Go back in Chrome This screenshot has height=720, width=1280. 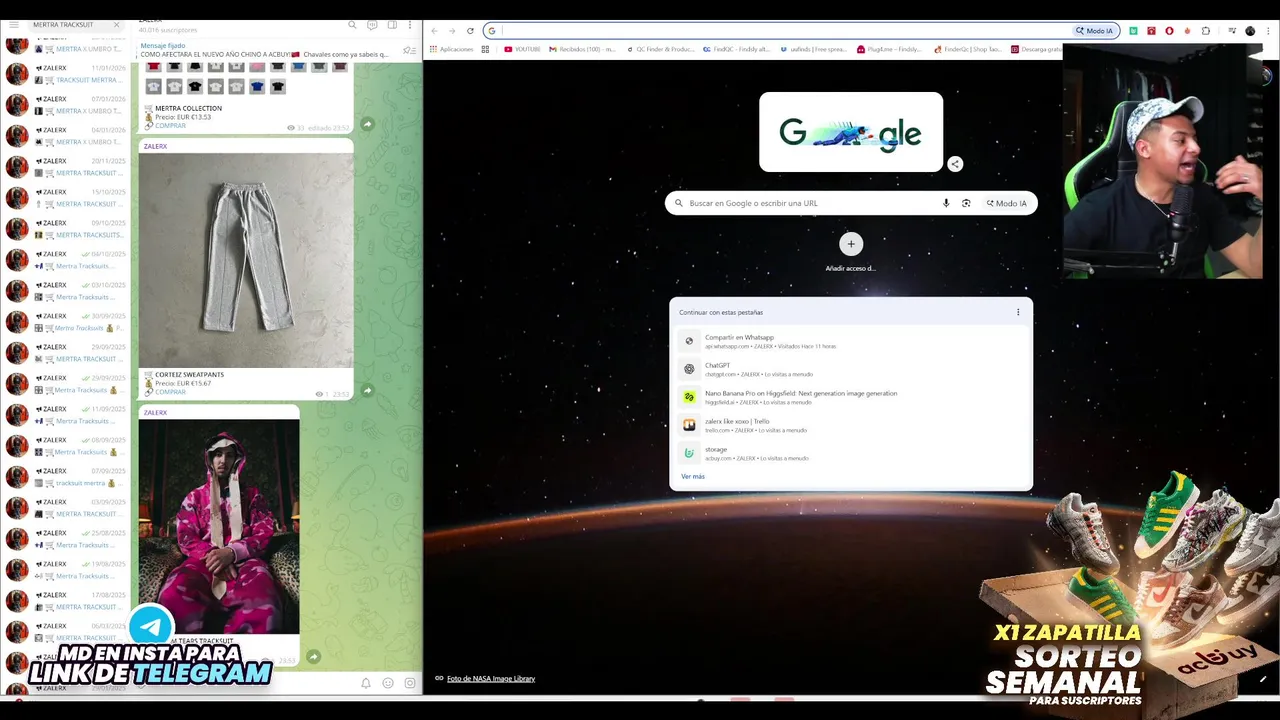click(x=434, y=31)
